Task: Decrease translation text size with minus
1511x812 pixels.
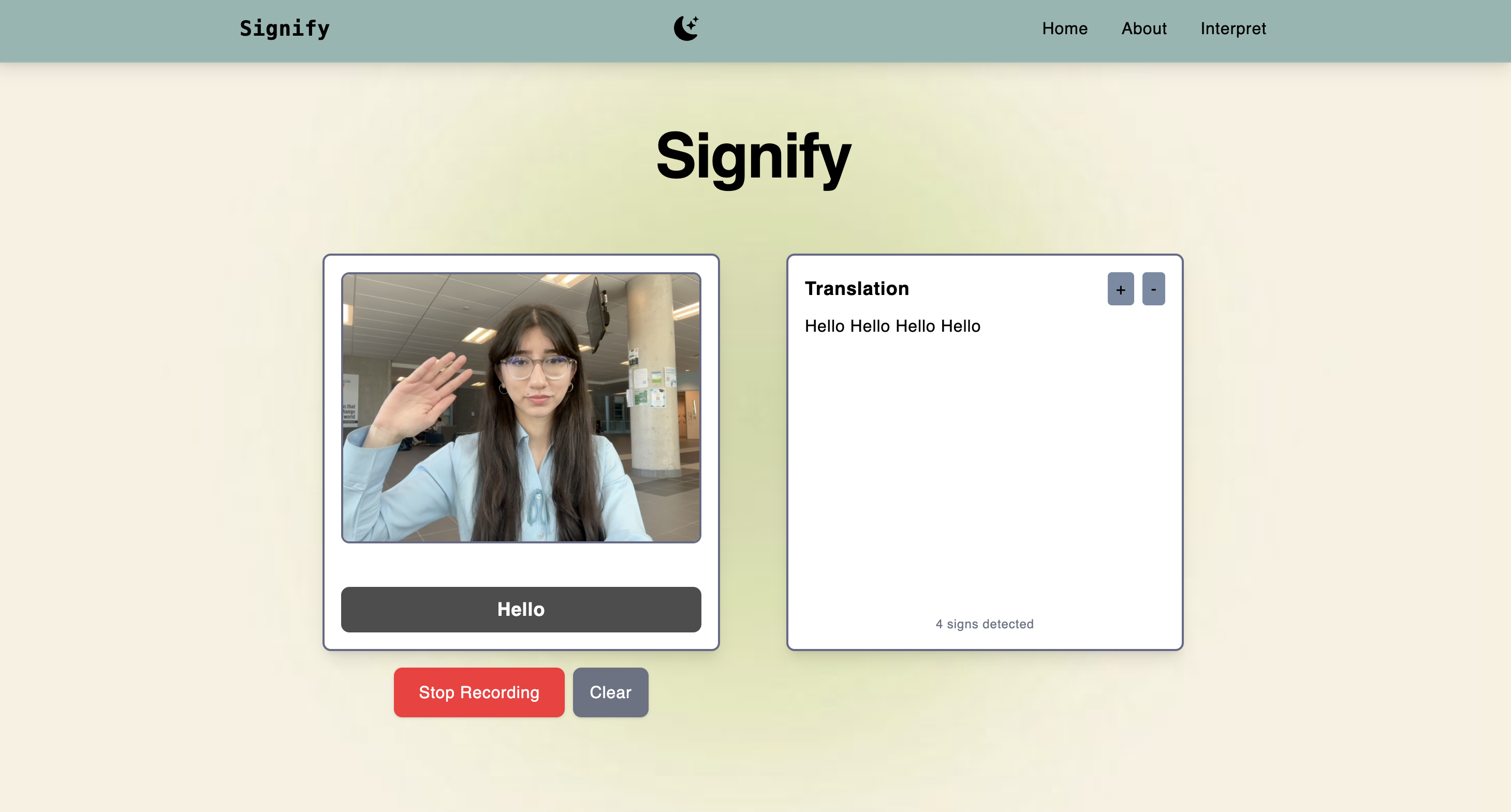Action: click(1153, 289)
